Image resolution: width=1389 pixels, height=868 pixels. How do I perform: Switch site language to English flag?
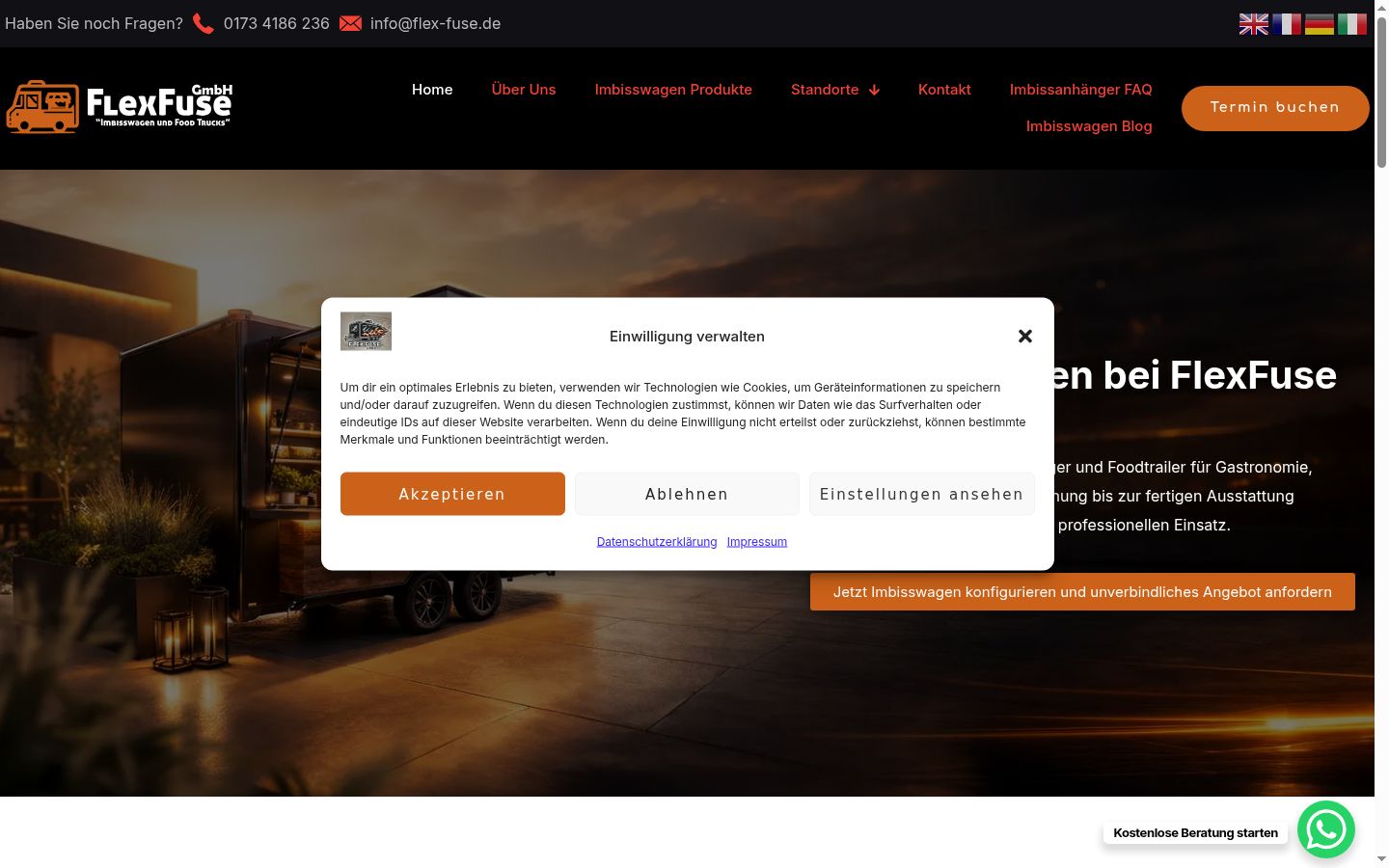(x=1253, y=24)
